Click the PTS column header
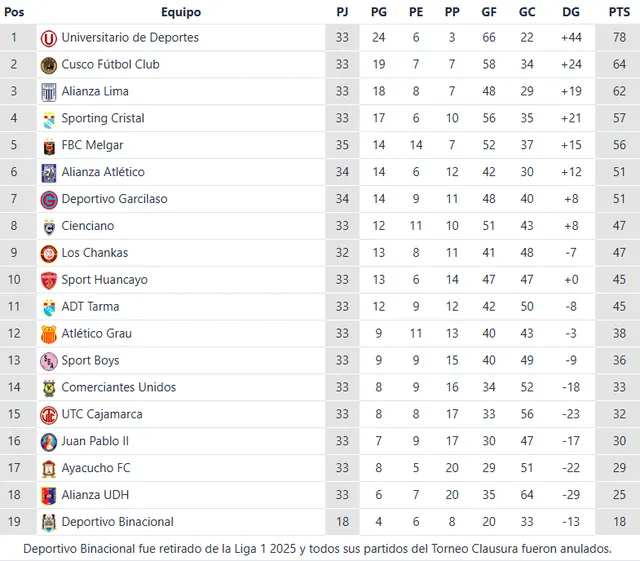 [x=619, y=12]
